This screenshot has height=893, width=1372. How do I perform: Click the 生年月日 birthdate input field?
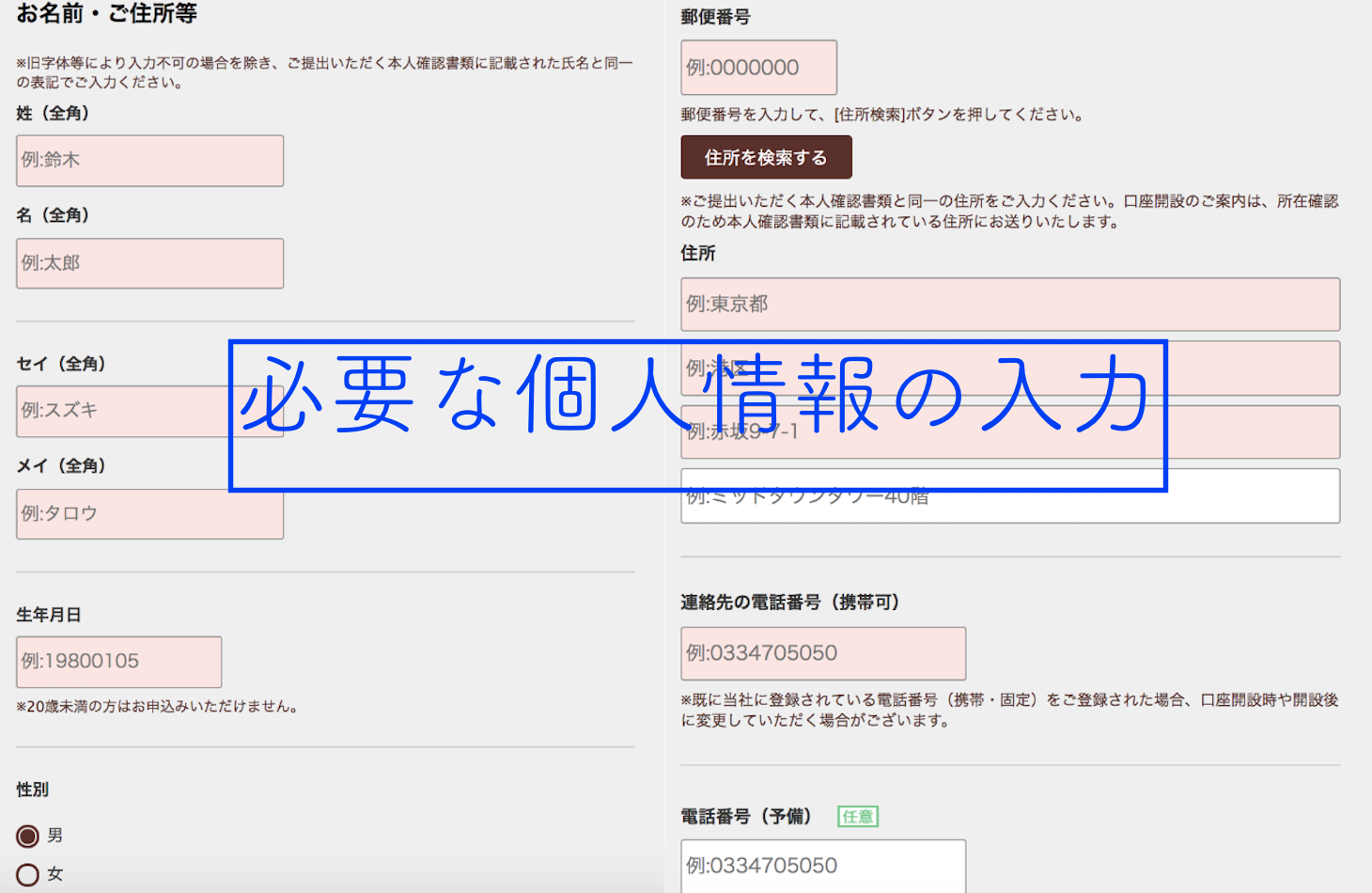coord(119,662)
